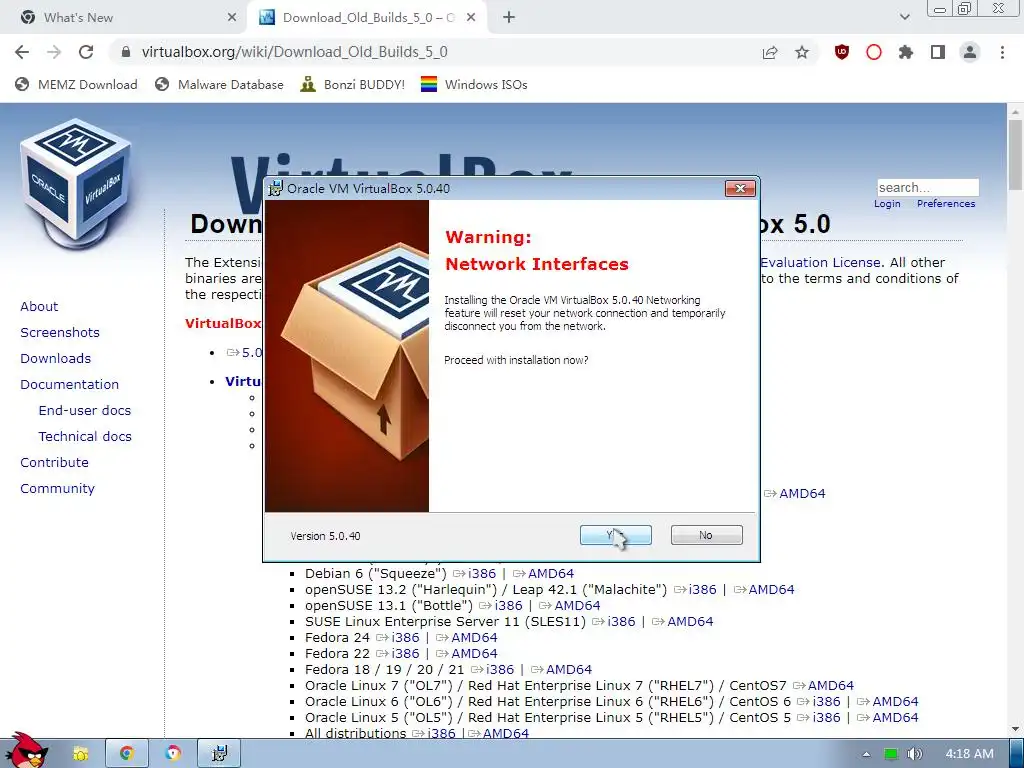1024x768 pixels.
Task: Click the VirtualBox cube logo
Action: (76, 183)
